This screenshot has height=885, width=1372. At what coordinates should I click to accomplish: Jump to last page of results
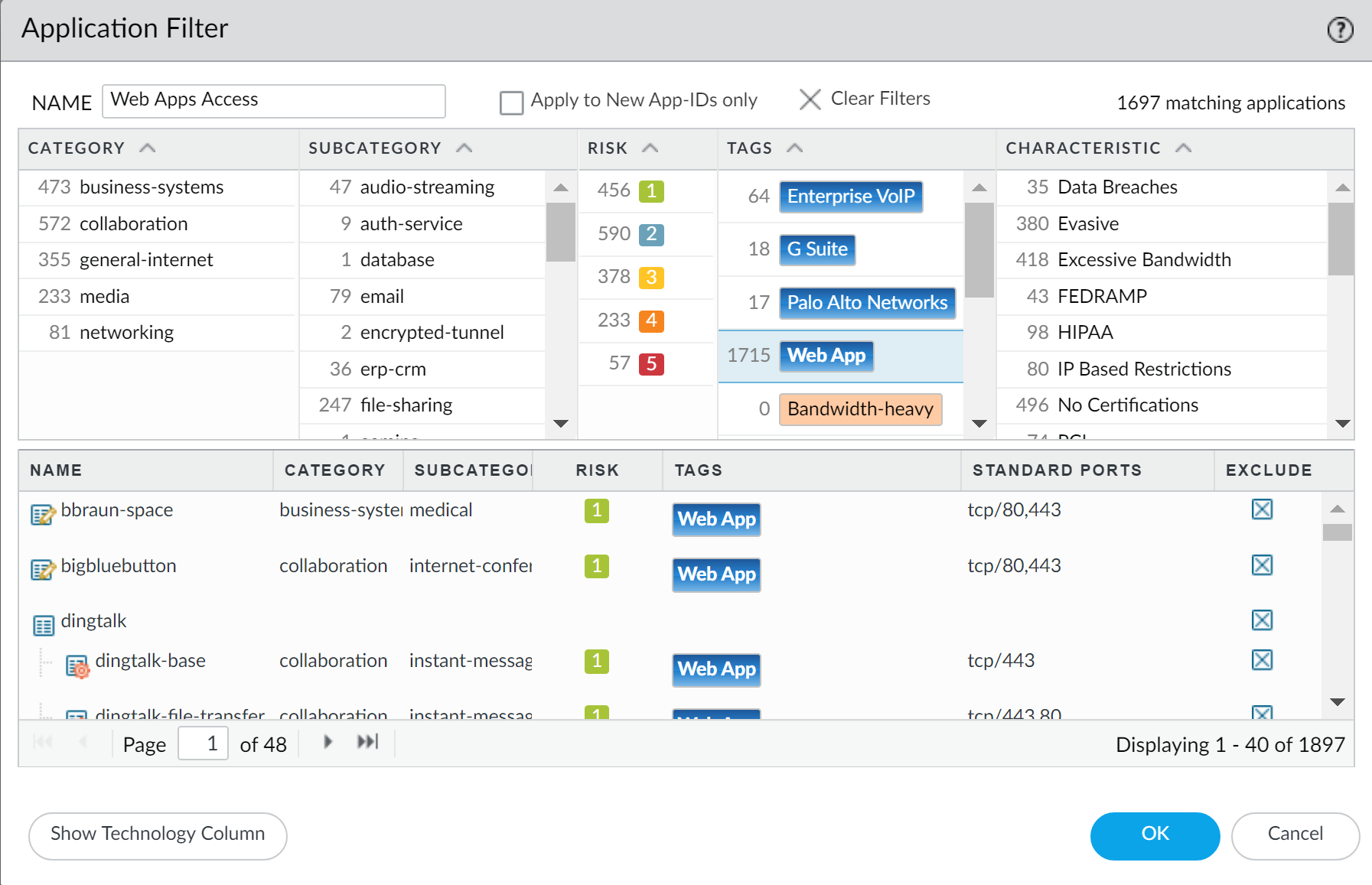tap(368, 742)
